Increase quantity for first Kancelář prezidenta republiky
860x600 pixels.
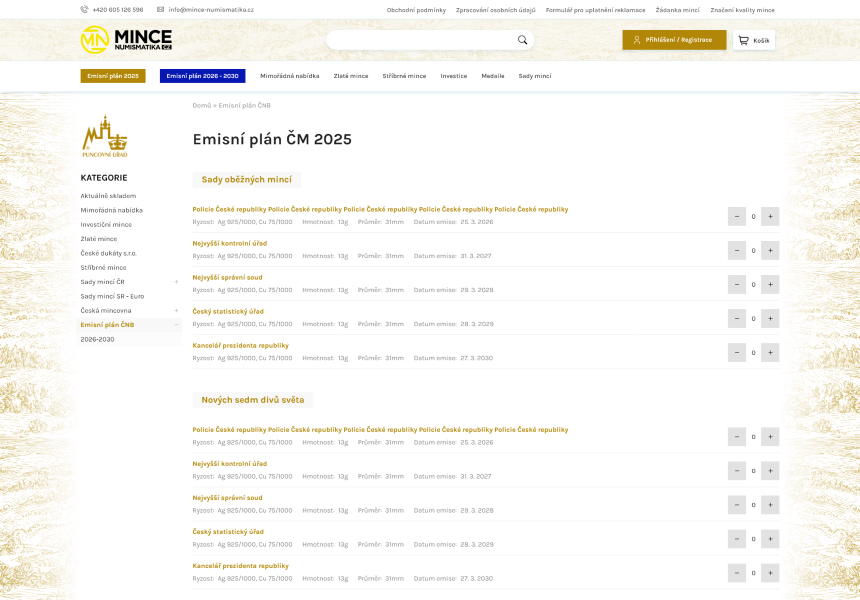tap(770, 352)
